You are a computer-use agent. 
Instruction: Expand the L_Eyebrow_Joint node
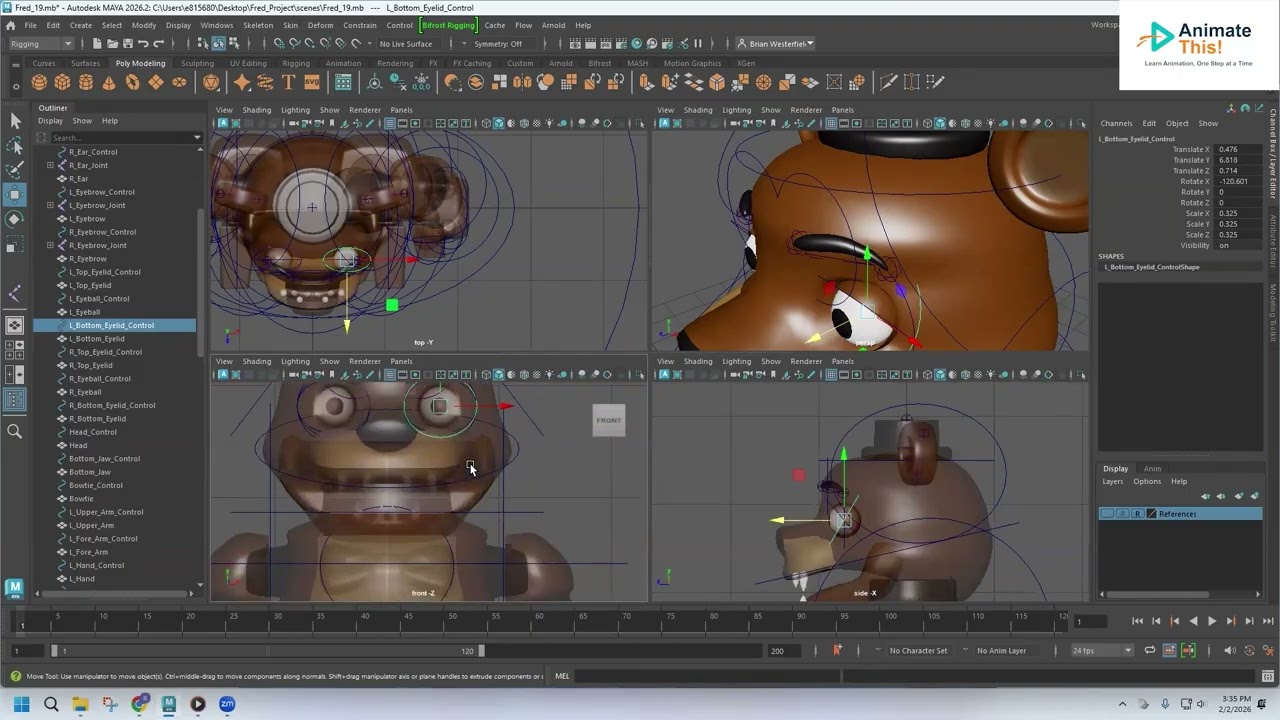click(x=50, y=205)
